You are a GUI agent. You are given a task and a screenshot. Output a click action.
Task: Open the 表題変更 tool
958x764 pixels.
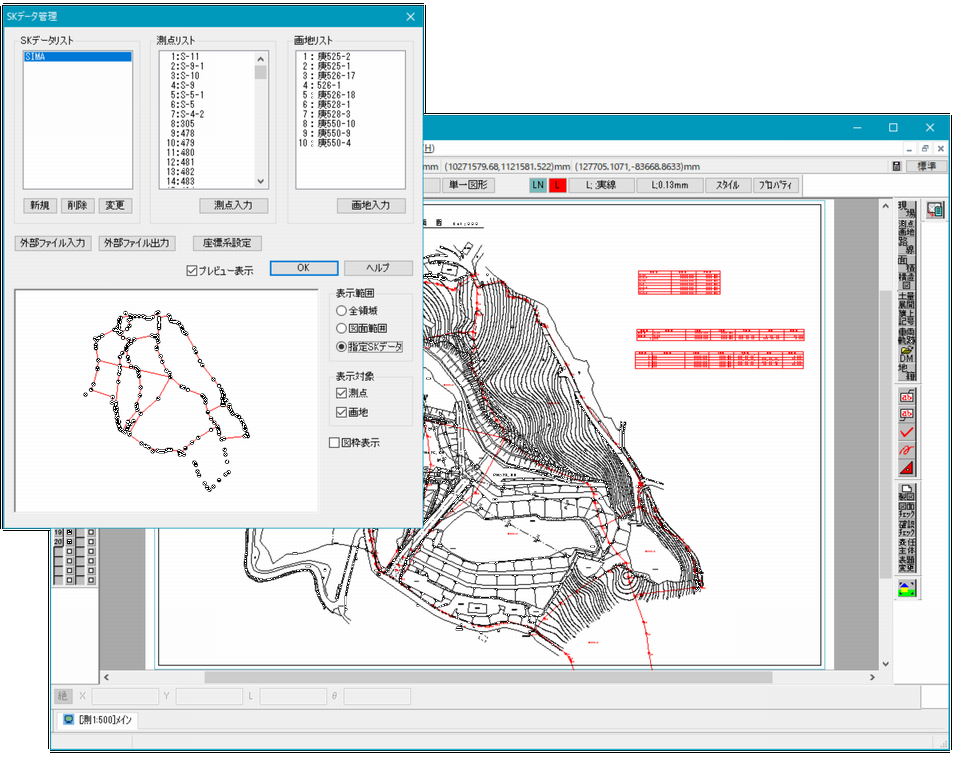[907, 564]
